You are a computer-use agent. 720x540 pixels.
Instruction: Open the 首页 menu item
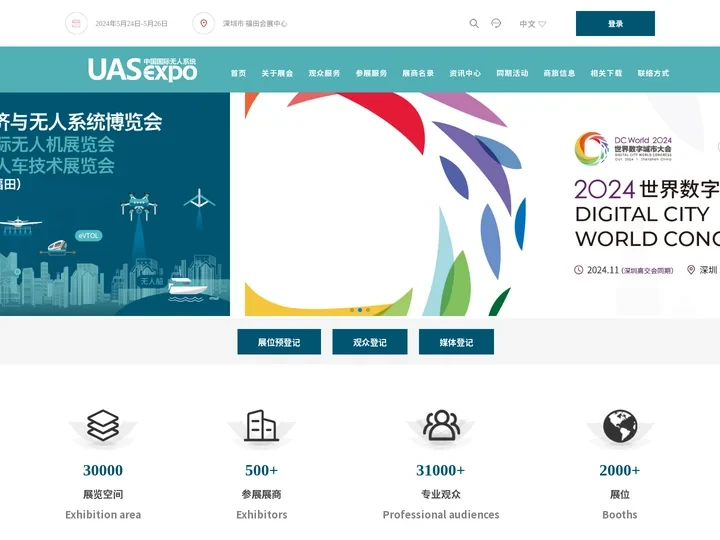click(x=238, y=73)
